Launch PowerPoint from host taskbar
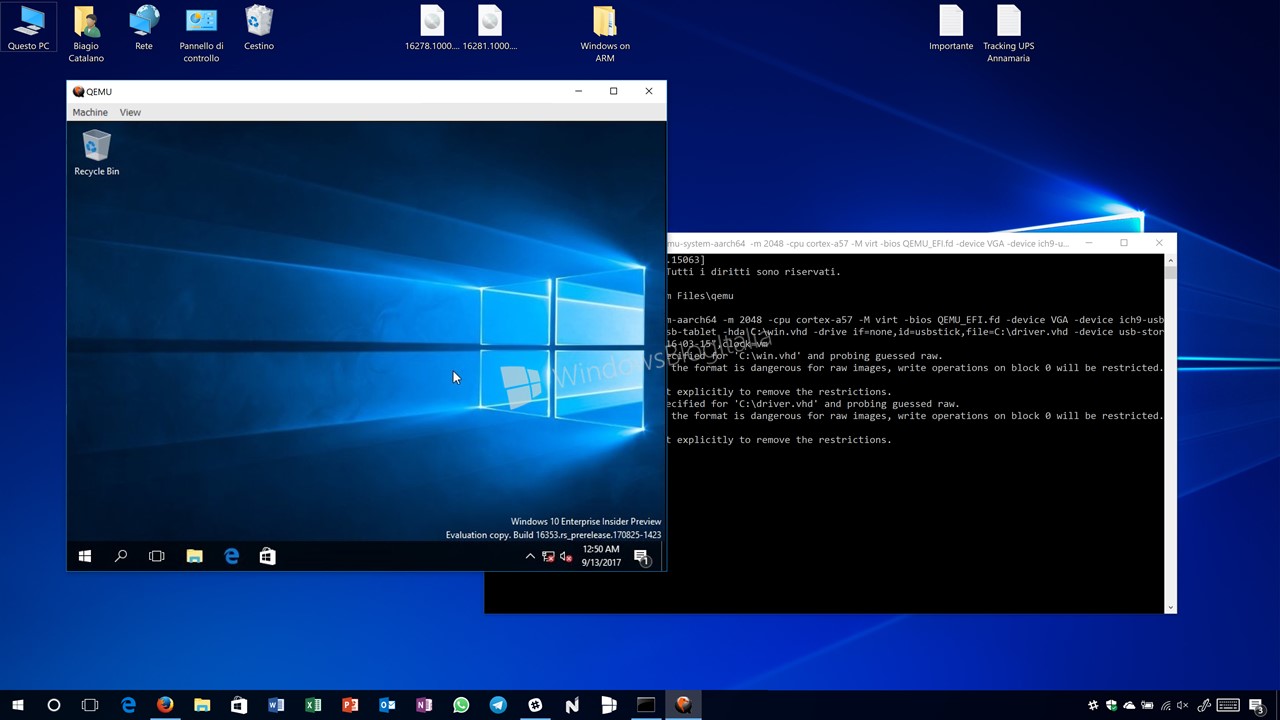The image size is (1280, 720). 350,705
